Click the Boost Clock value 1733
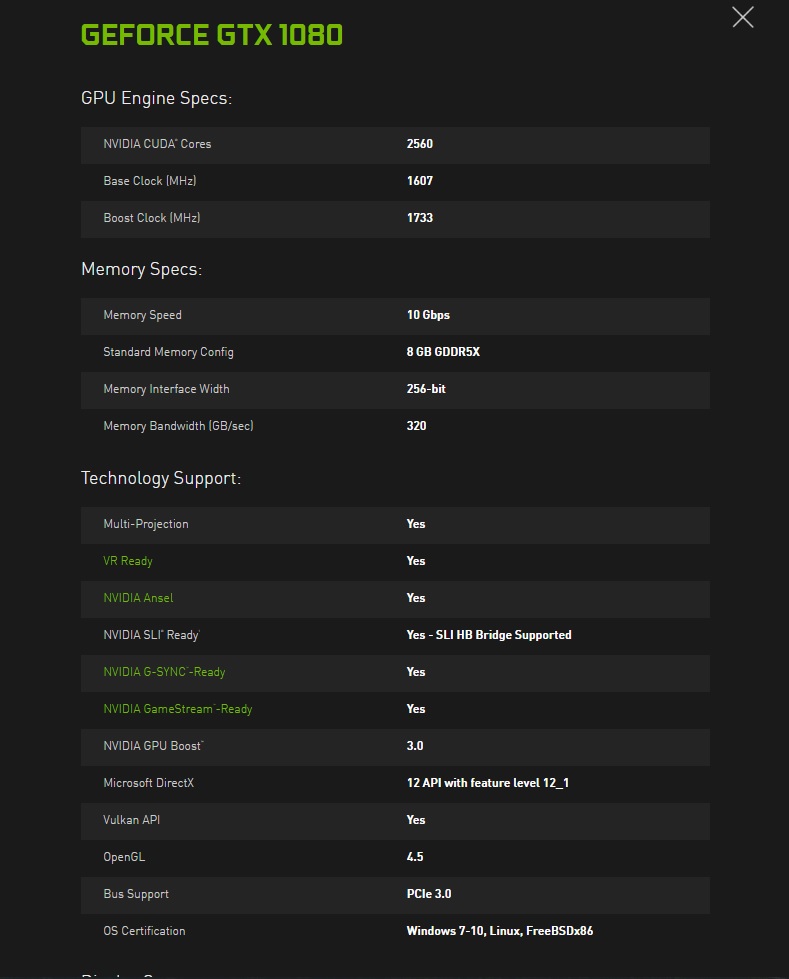The width and height of the screenshot is (789, 979). pyautogui.click(x=419, y=218)
